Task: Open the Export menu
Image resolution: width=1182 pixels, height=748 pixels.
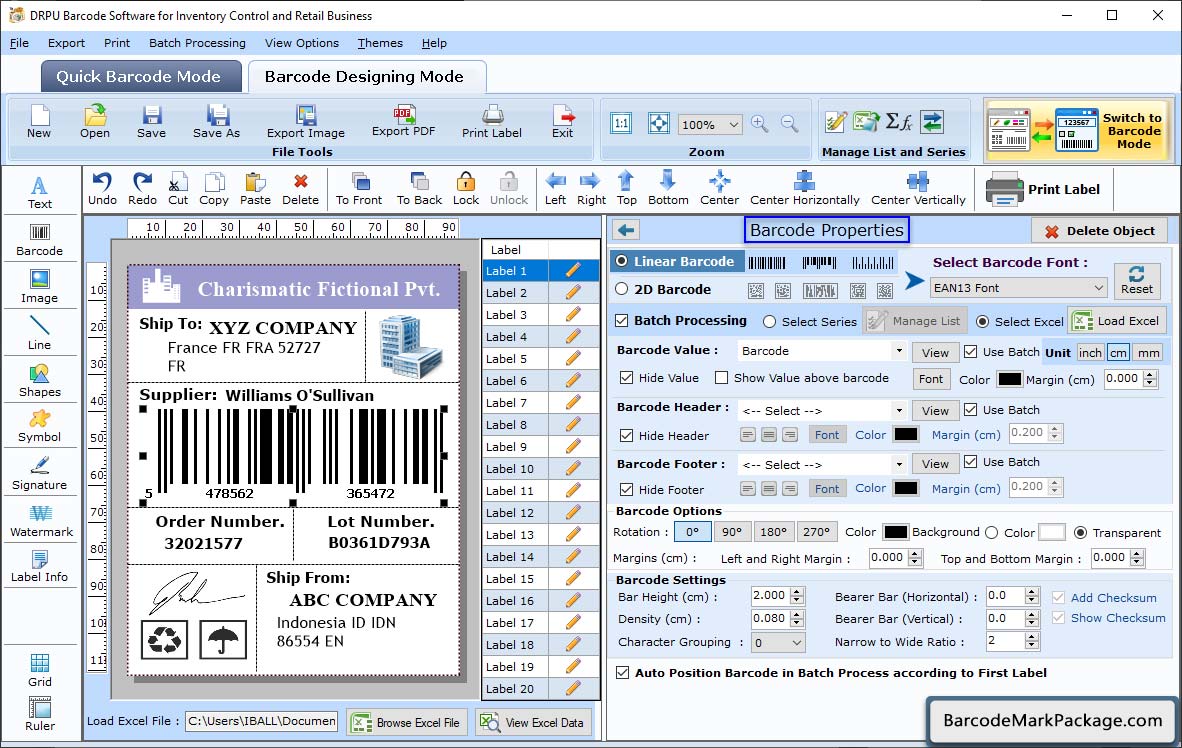Action: 66,43
